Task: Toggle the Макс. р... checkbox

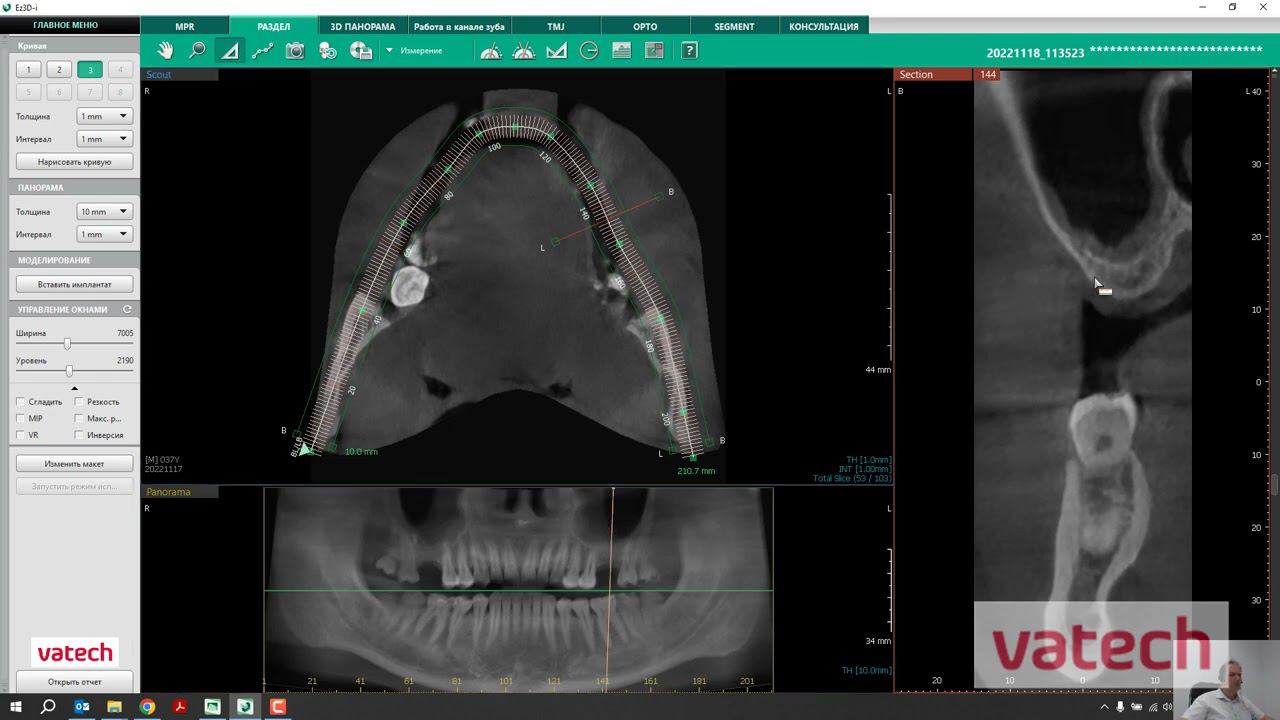Action: (x=79, y=419)
